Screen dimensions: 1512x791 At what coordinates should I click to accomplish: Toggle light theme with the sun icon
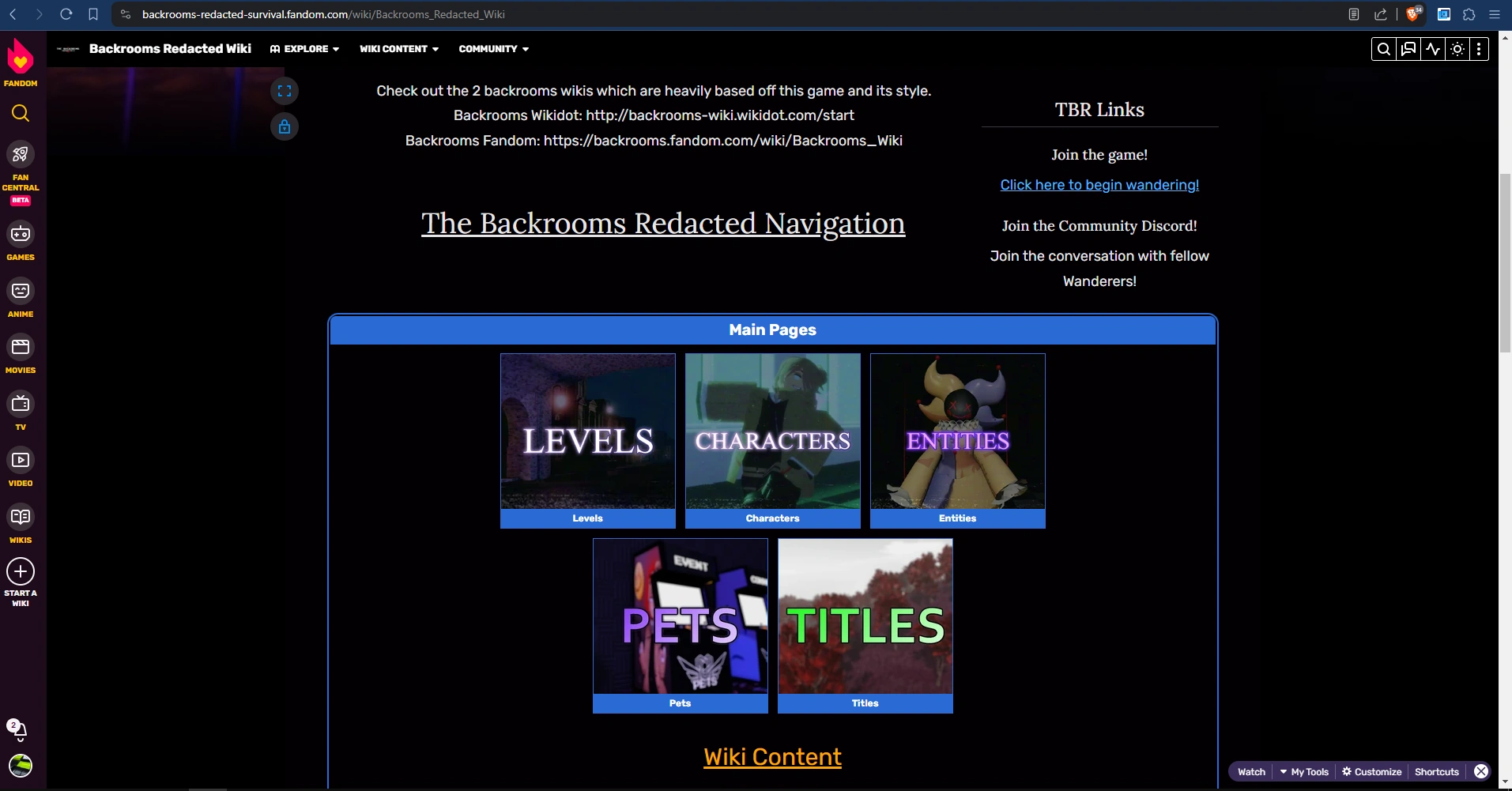point(1457,48)
